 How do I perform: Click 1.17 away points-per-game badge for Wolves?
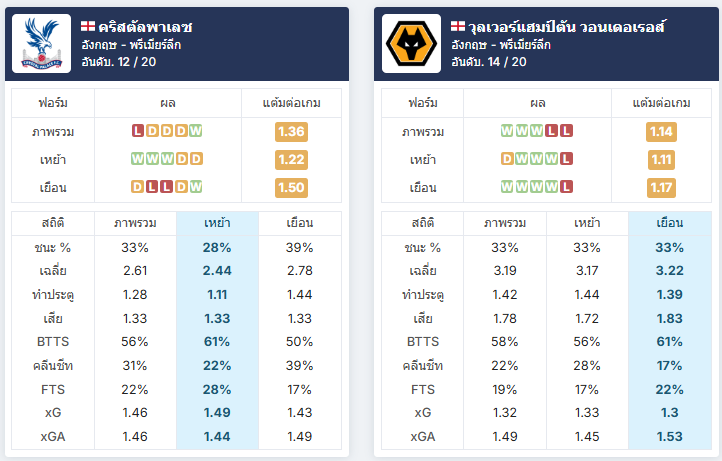(661, 187)
